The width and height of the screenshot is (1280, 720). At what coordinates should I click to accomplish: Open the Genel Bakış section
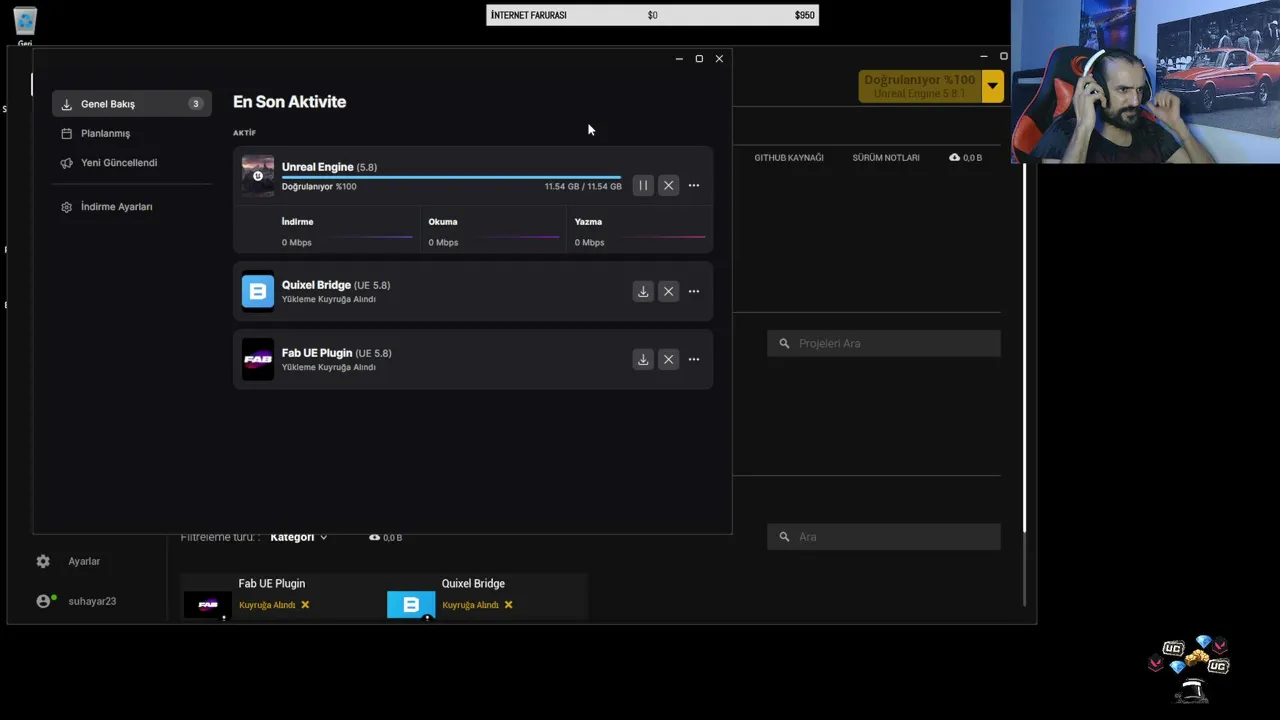click(x=132, y=104)
